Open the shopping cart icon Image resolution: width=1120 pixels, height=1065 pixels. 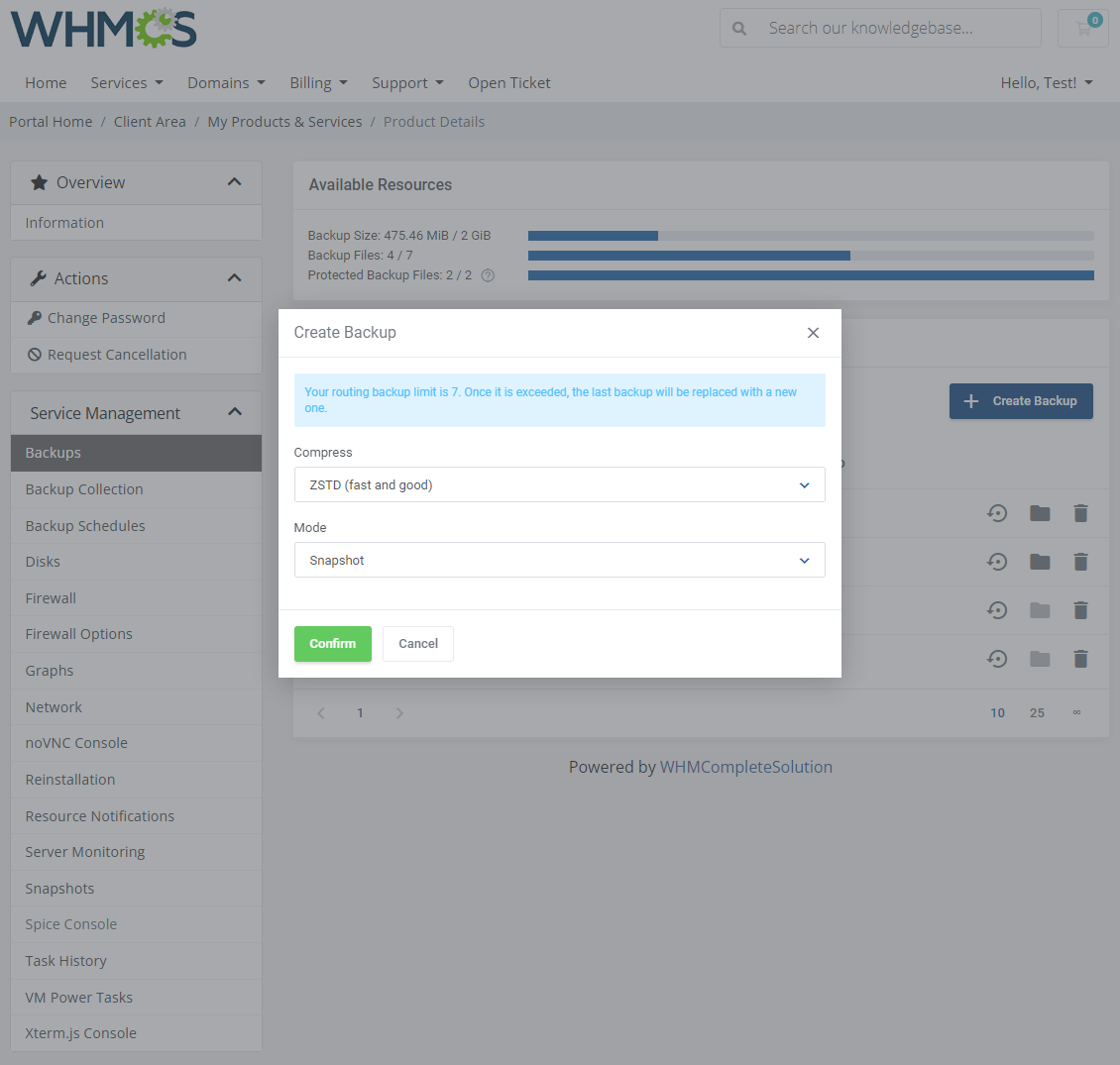click(x=1082, y=28)
